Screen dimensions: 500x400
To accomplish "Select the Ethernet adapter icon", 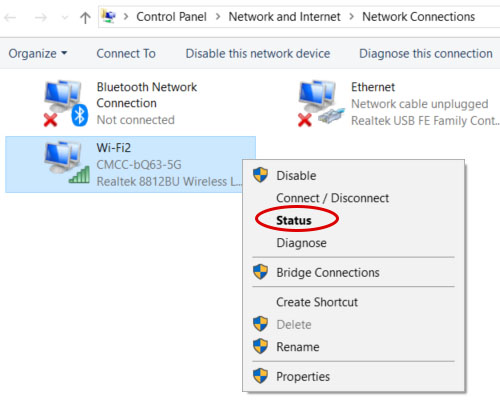I will click(x=321, y=103).
